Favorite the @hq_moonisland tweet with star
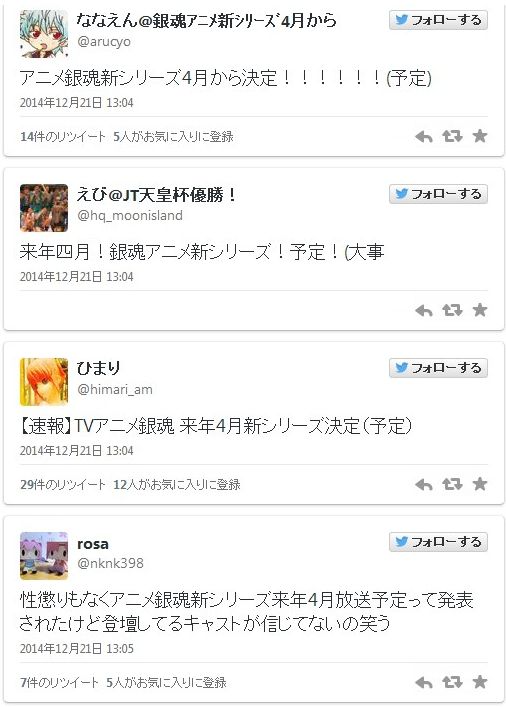This screenshot has height=707, width=506. click(x=480, y=310)
